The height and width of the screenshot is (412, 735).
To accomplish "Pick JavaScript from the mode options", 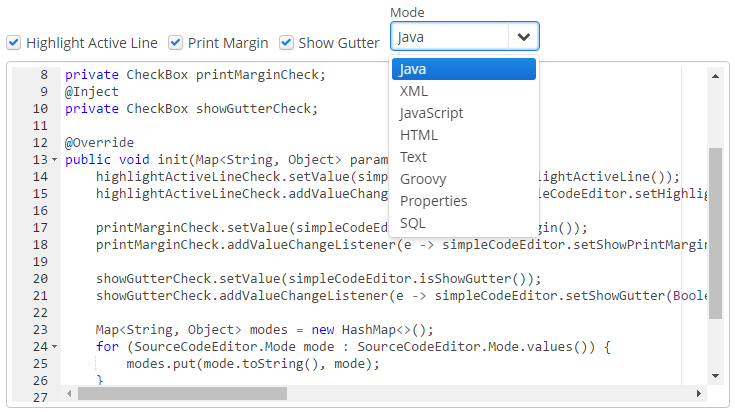I will pos(464,113).
